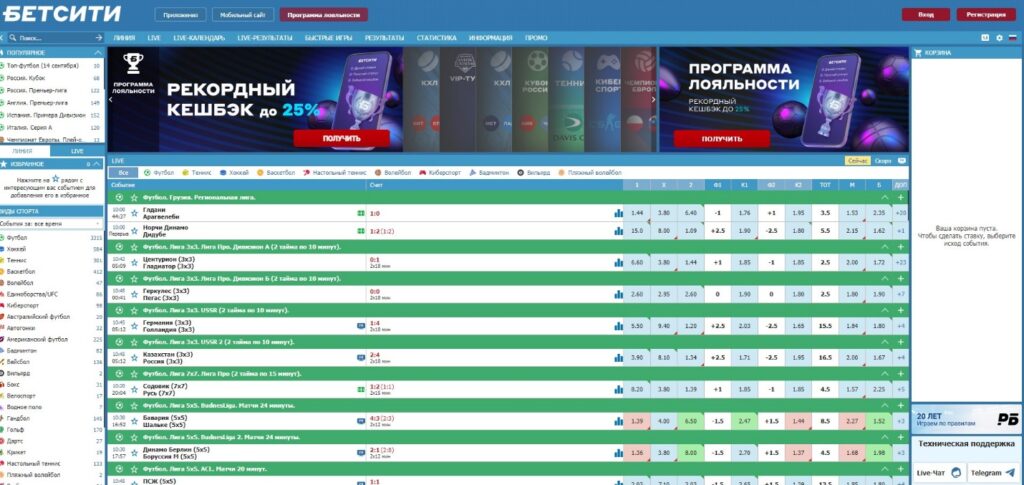Select red-highlighted odds 1.39 for Бавария
This screenshot has width=1024, height=485.
(637, 421)
